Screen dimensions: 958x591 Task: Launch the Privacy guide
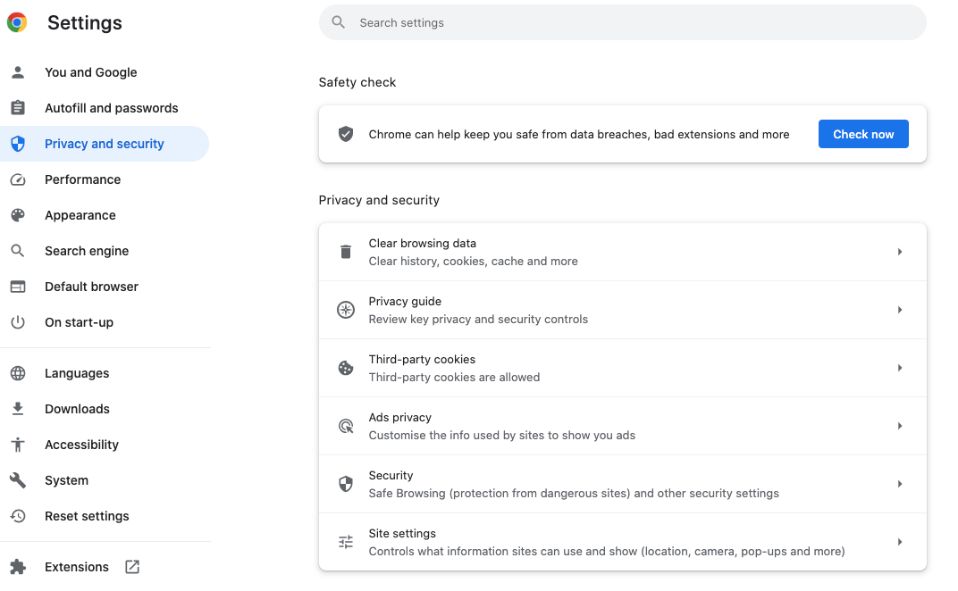click(x=623, y=310)
